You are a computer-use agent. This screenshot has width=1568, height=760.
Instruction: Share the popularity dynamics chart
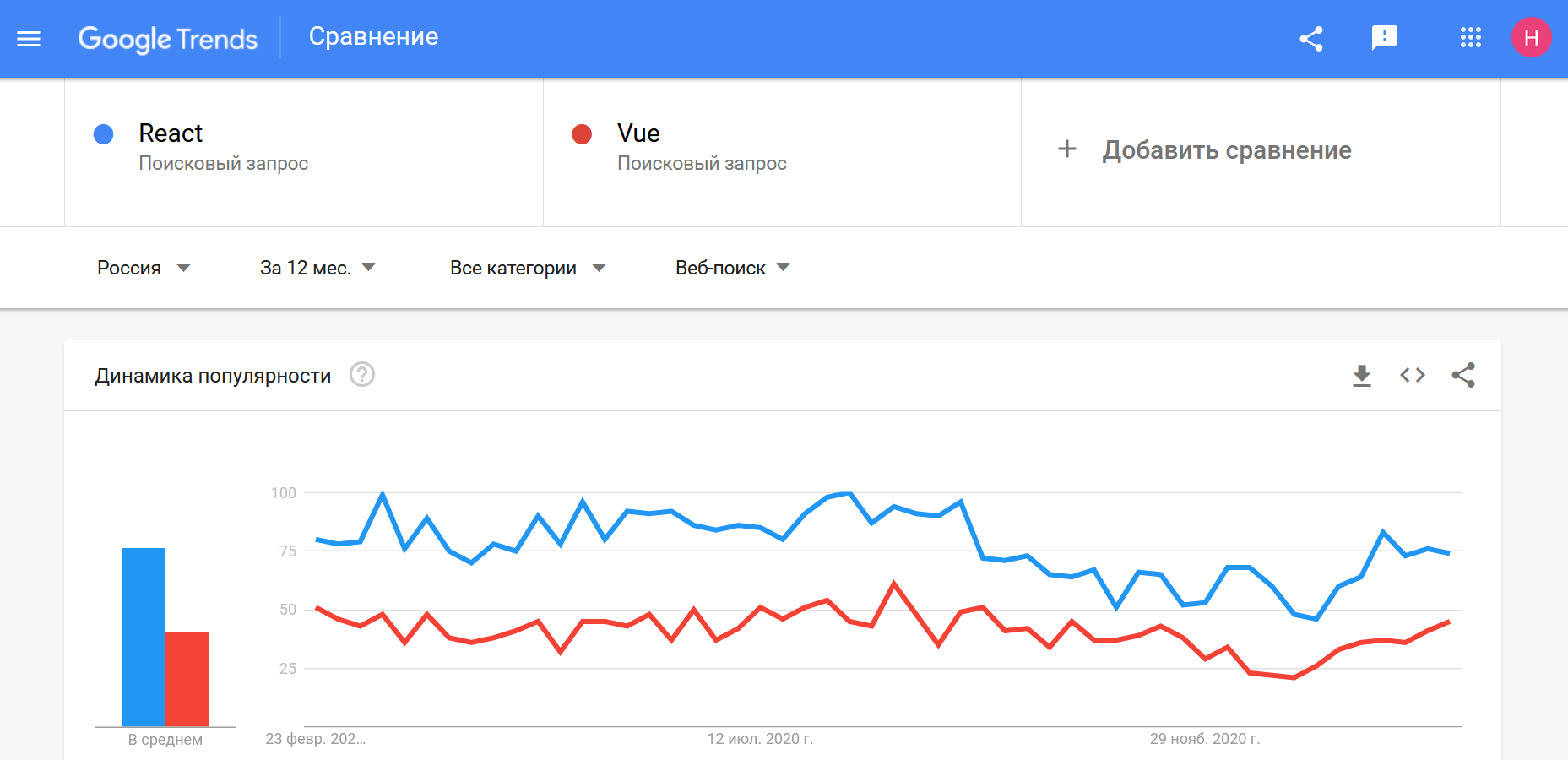(x=1463, y=375)
